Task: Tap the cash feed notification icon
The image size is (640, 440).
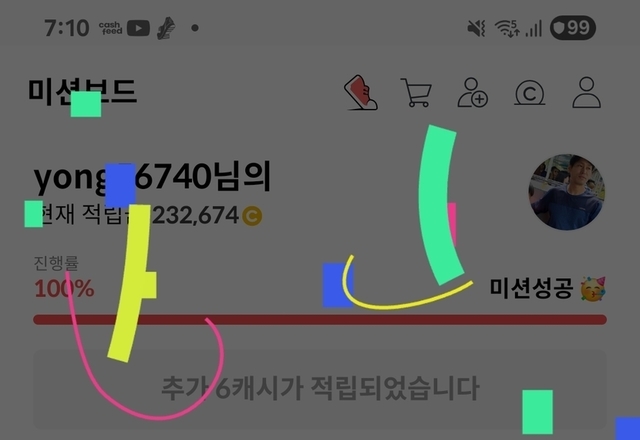Action: tap(110, 28)
